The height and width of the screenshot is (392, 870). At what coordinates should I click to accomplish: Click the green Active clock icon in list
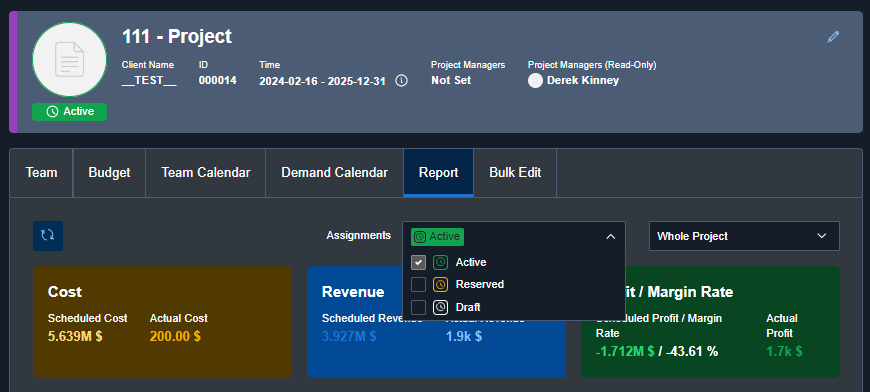pyautogui.click(x=440, y=262)
